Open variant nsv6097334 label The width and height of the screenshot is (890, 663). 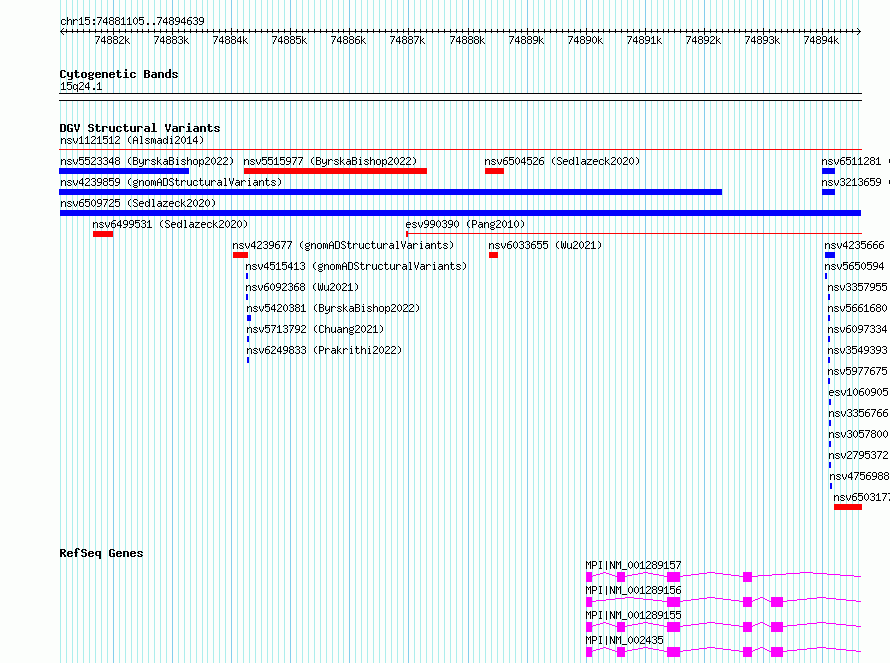pyautogui.click(x=857, y=329)
